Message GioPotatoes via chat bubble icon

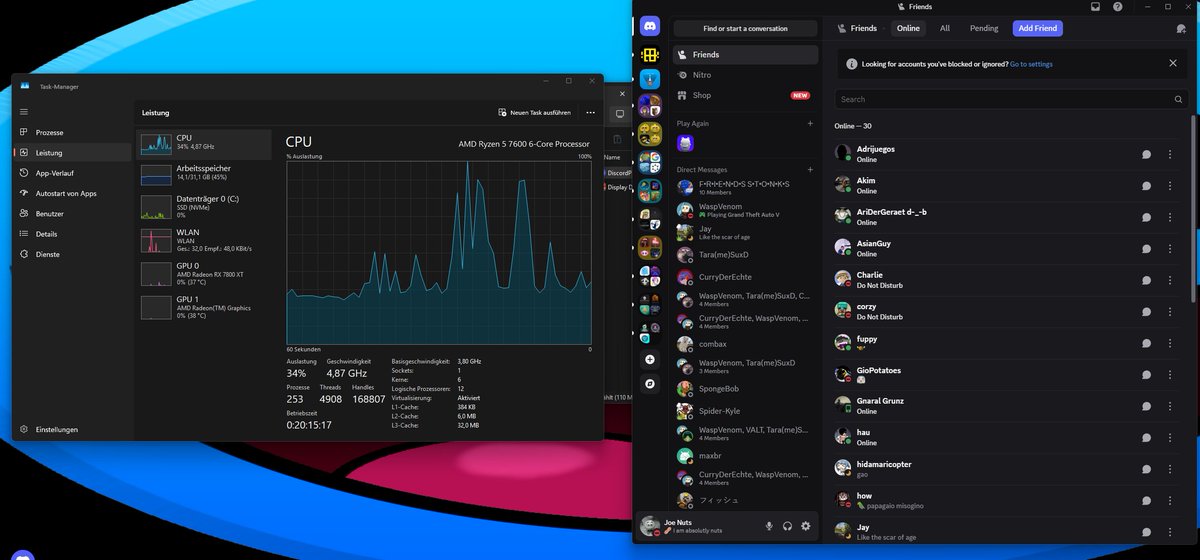pos(1147,375)
